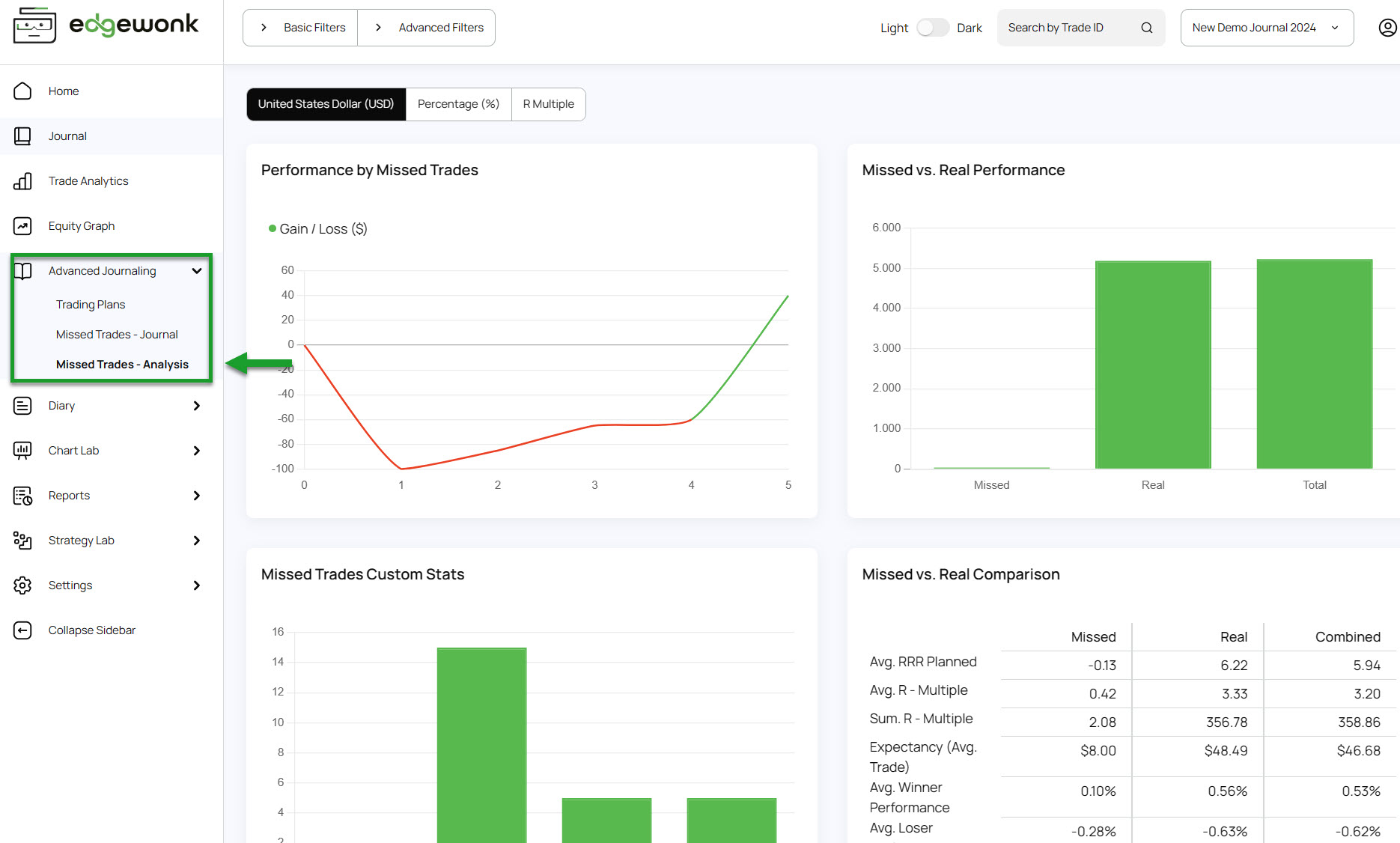Screen dimensions: 1400x843
Task: Click the $46.68 Combined value cell
Action: point(1358,751)
